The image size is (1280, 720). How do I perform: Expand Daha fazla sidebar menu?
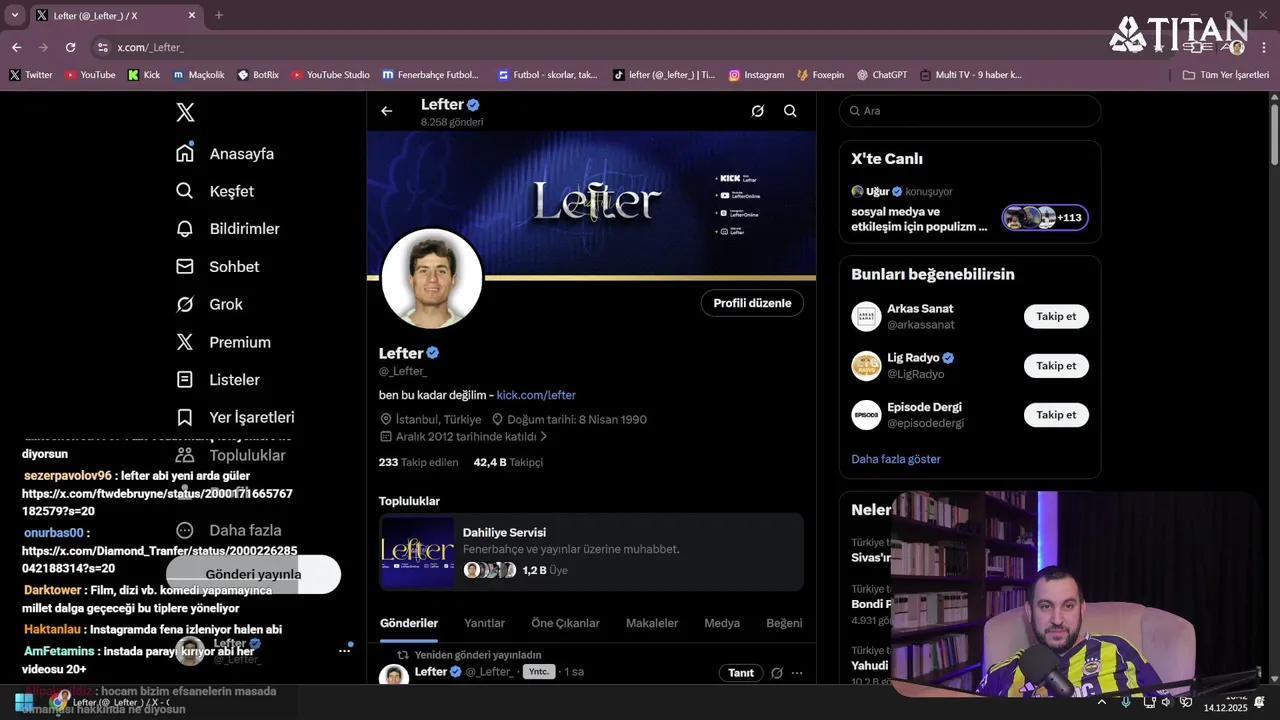[x=229, y=530]
